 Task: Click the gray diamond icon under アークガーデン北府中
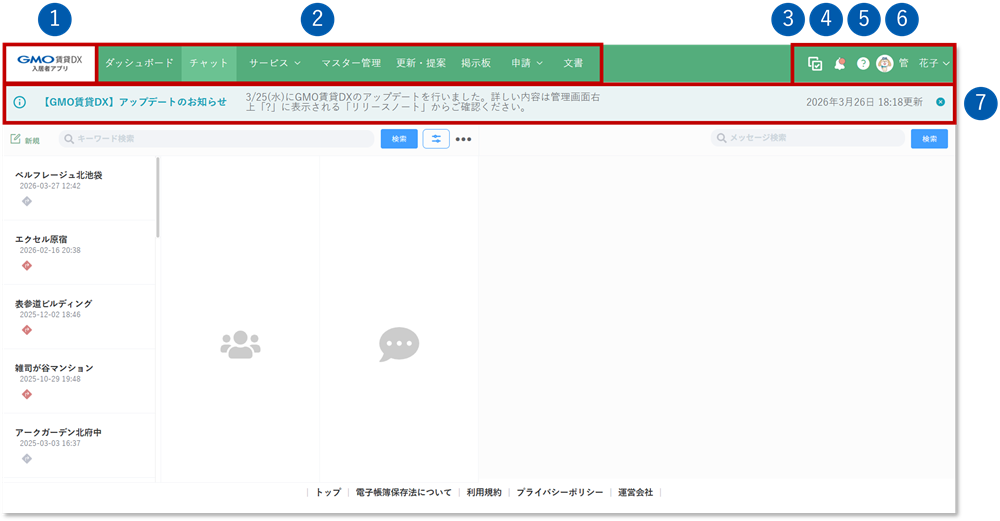pos(27,459)
